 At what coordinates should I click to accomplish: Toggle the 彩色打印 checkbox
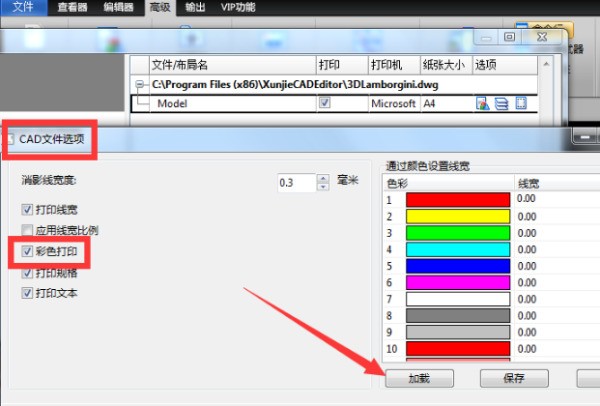tap(27, 251)
